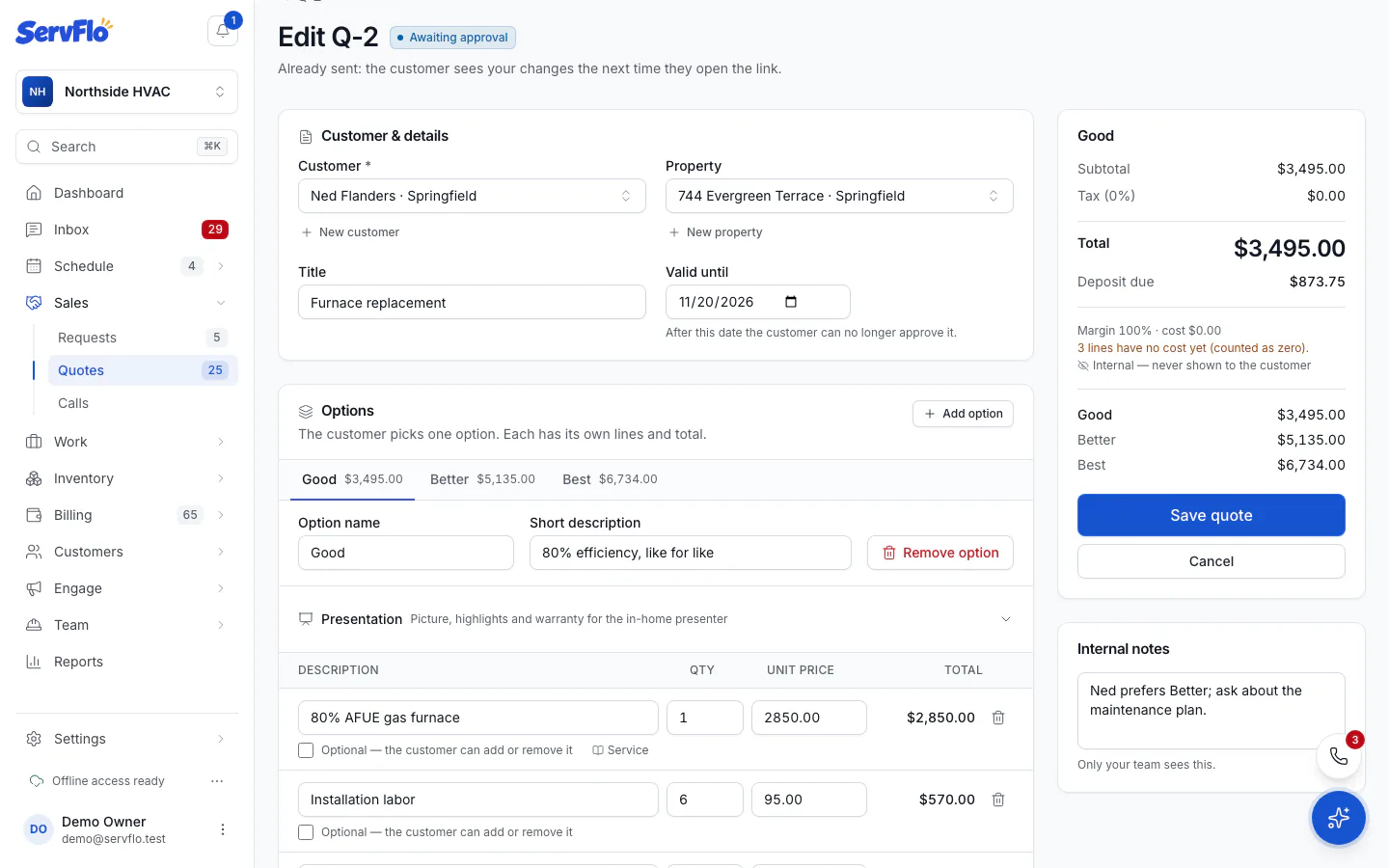Click Add option
This screenshot has height=868, width=1389.
click(x=963, y=414)
